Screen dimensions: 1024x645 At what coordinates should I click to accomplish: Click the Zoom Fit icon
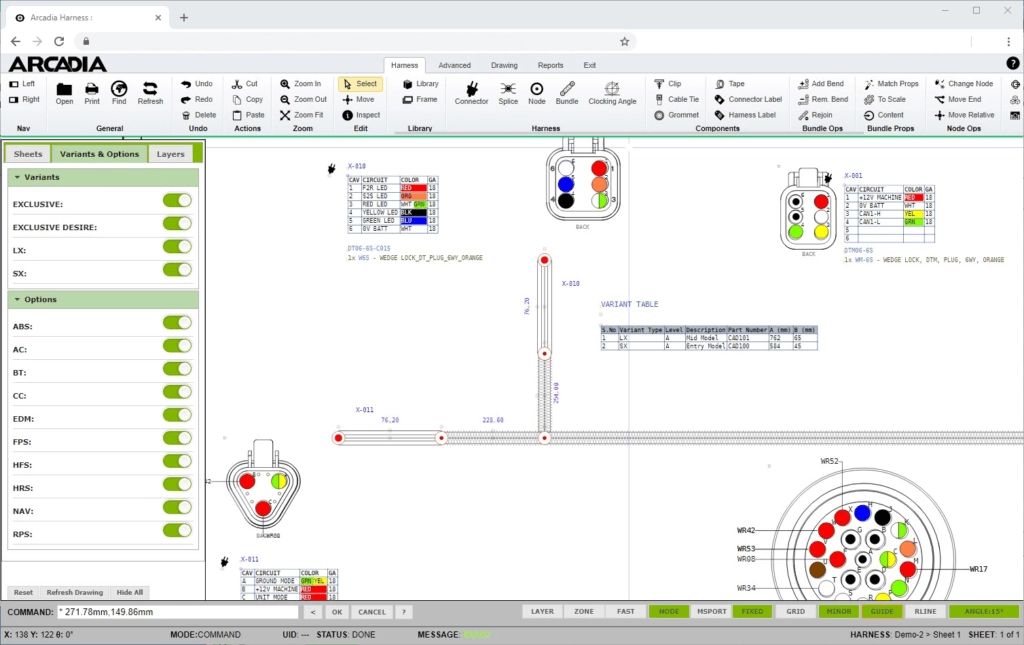point(285,115)
